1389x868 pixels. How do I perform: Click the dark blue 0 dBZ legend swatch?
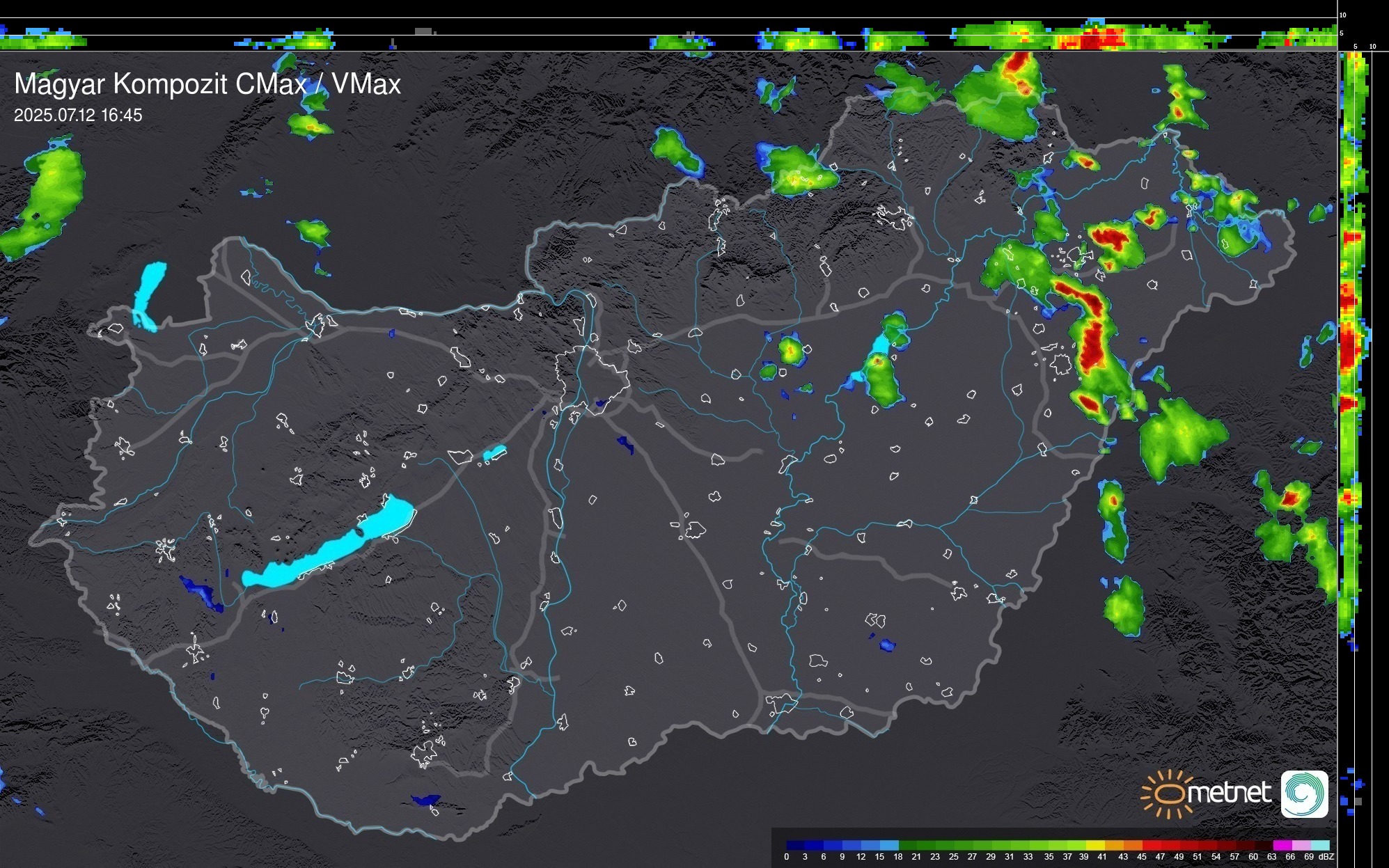point(794,845)
